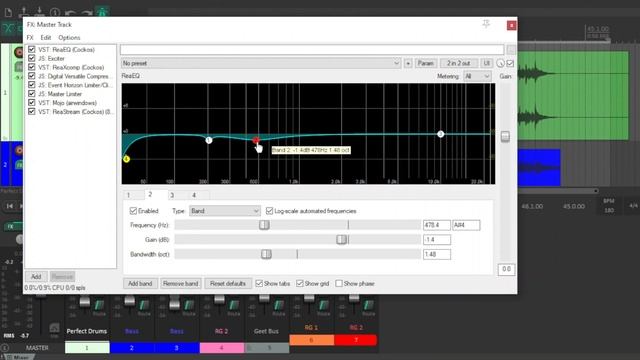Click the Remove band button
The image size is (640, 360).
click(180, 283)
